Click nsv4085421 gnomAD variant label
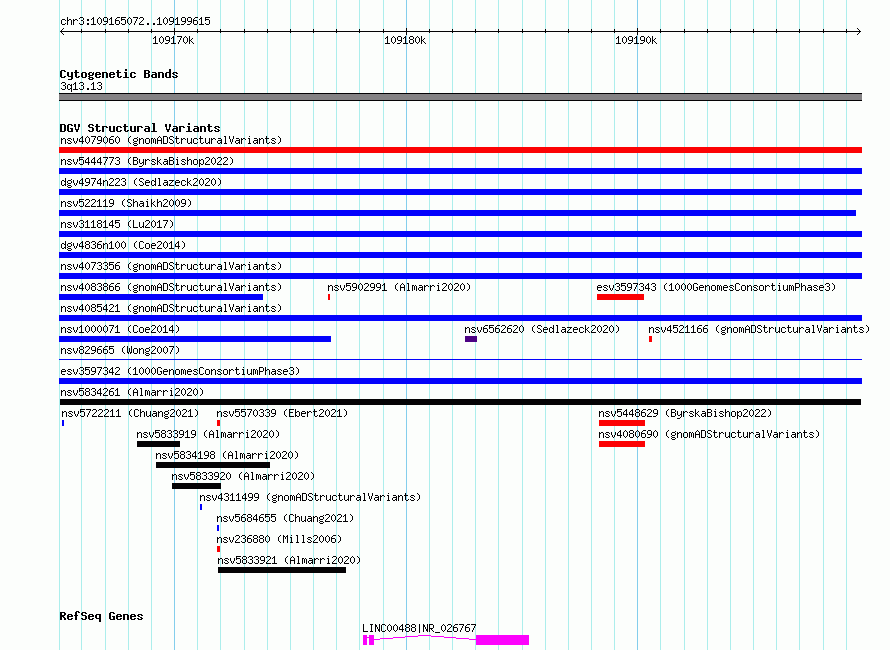This screenshot has width=890, height=650. [x=171, y=308]
